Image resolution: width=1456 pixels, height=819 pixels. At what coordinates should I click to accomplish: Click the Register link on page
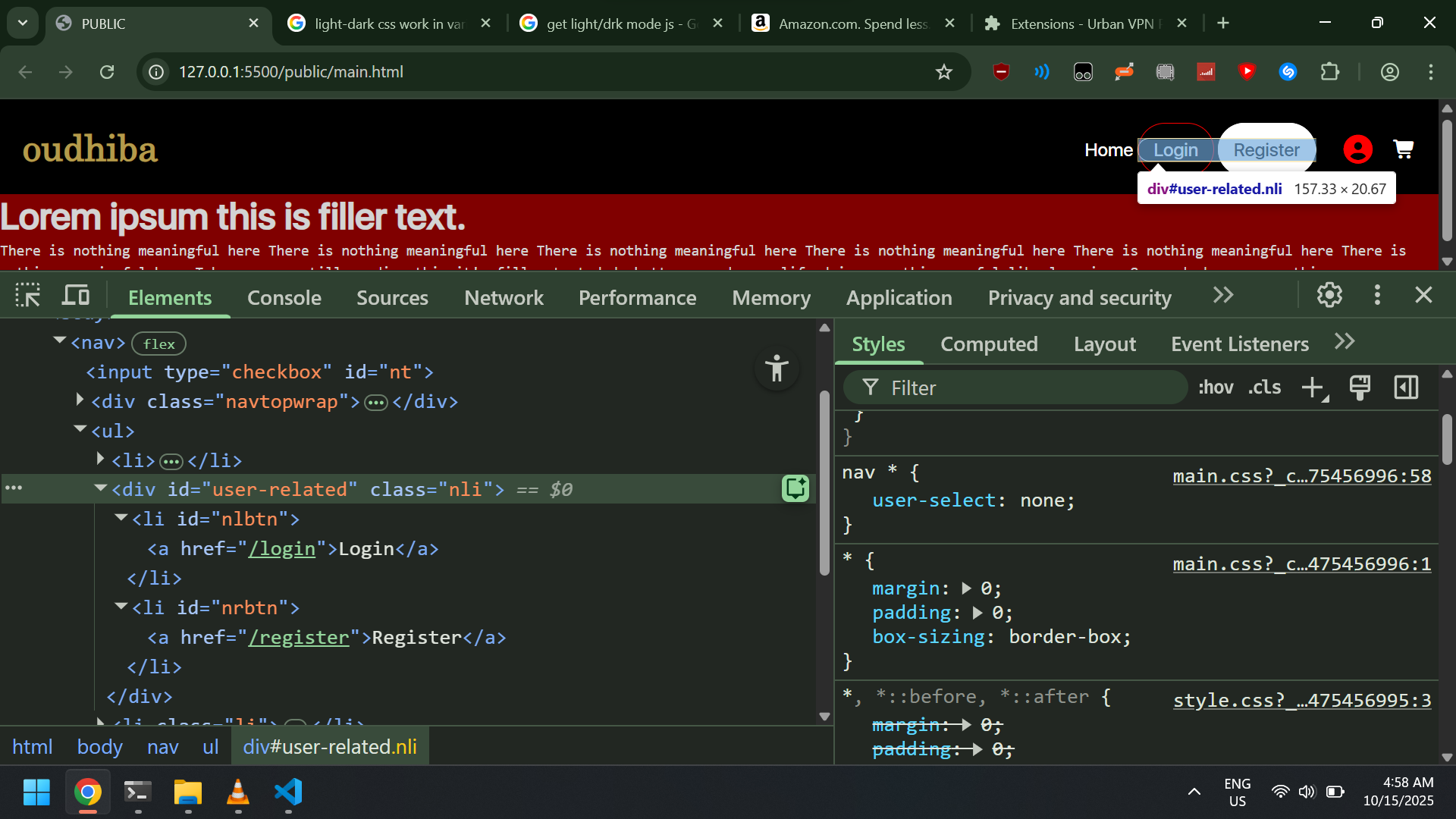click(x=1266, y=150)
